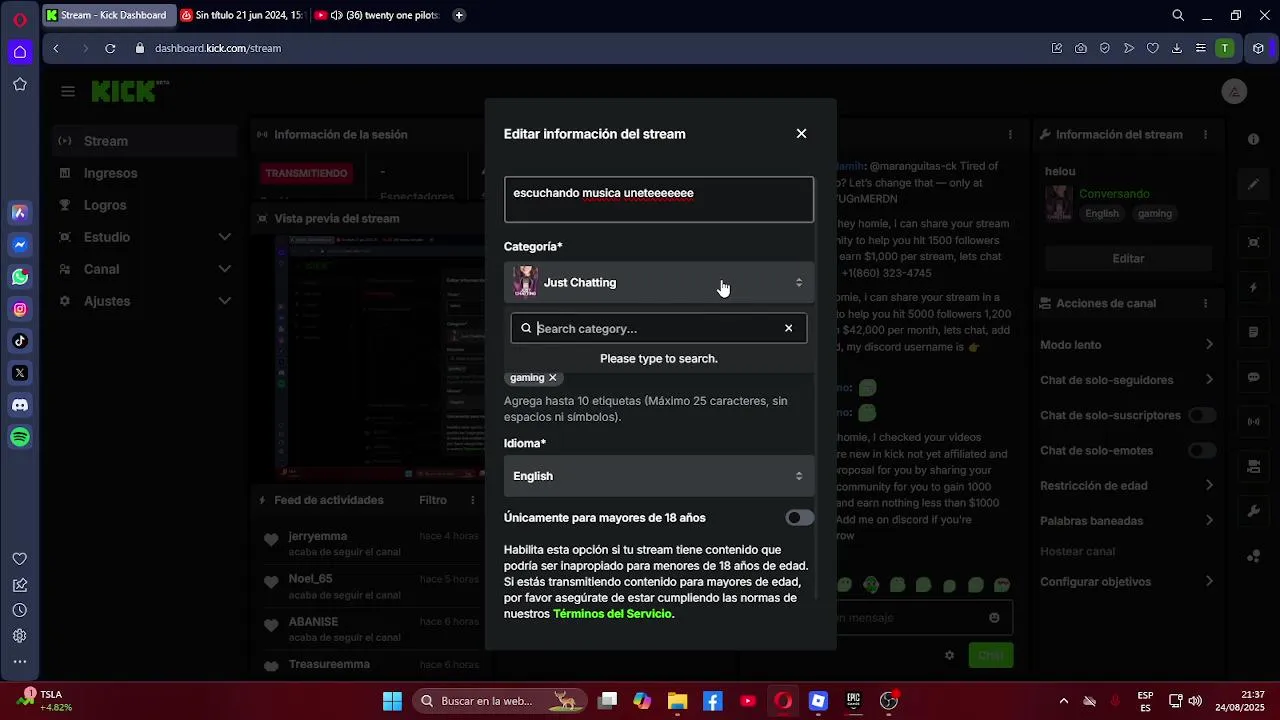Open Restricción de edad settings
The height and width of the screenshot is (720, 1280).
tap(1128, 486)
